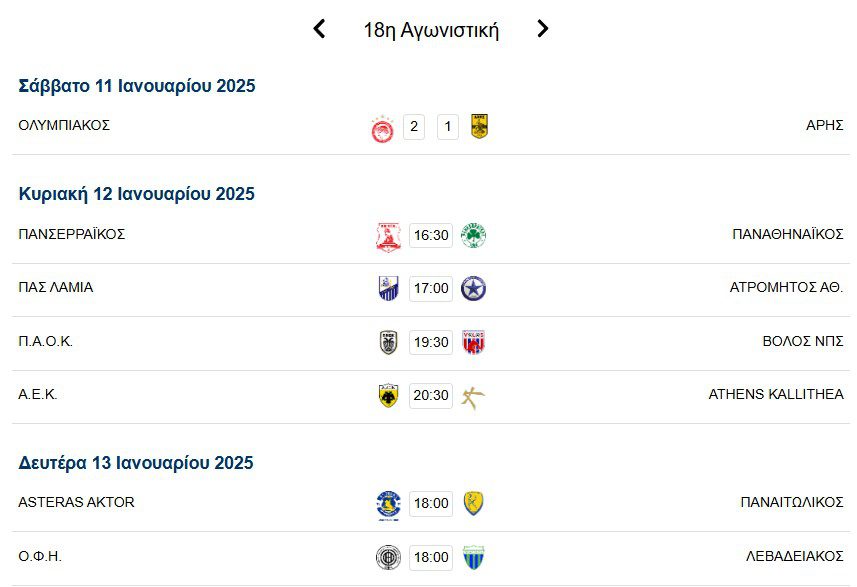
Task: Click the Panserraikos team crest
Action: [x=388, y=236]
